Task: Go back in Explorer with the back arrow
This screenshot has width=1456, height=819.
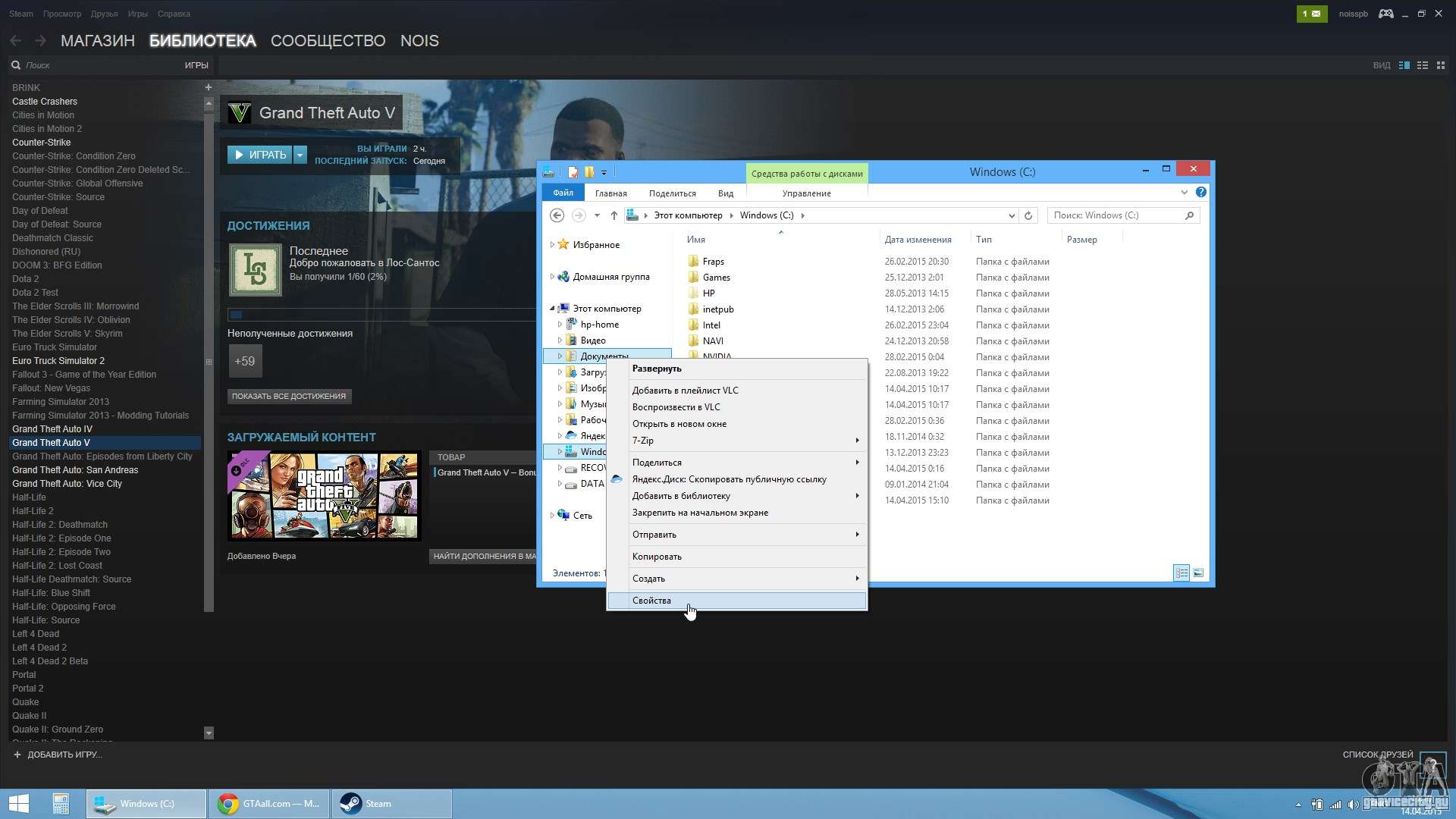Action: click(557, 215)
